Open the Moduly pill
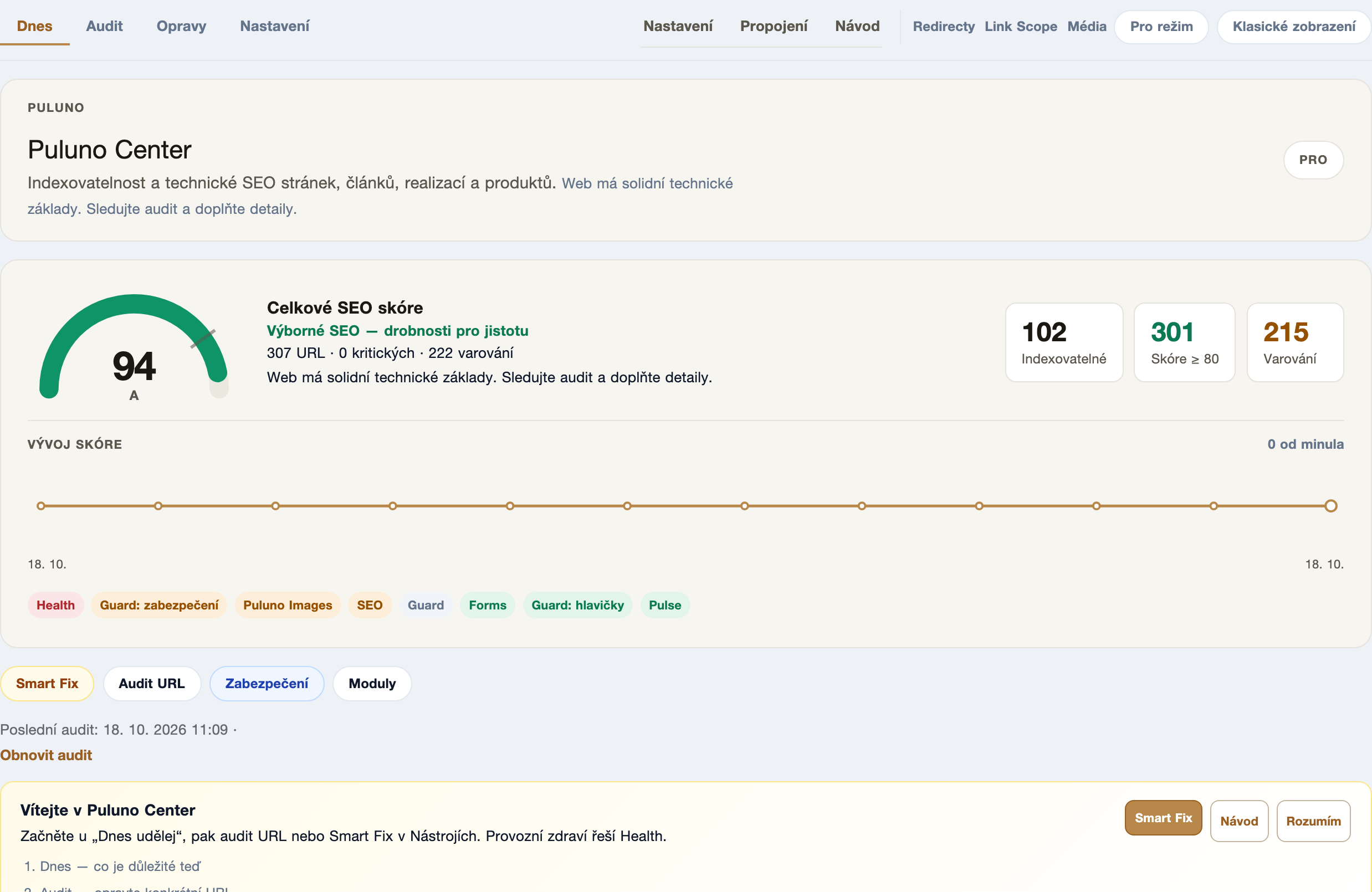Viewport: 1372px width, 892px height. pyautogui.click(x=372, y=684)
